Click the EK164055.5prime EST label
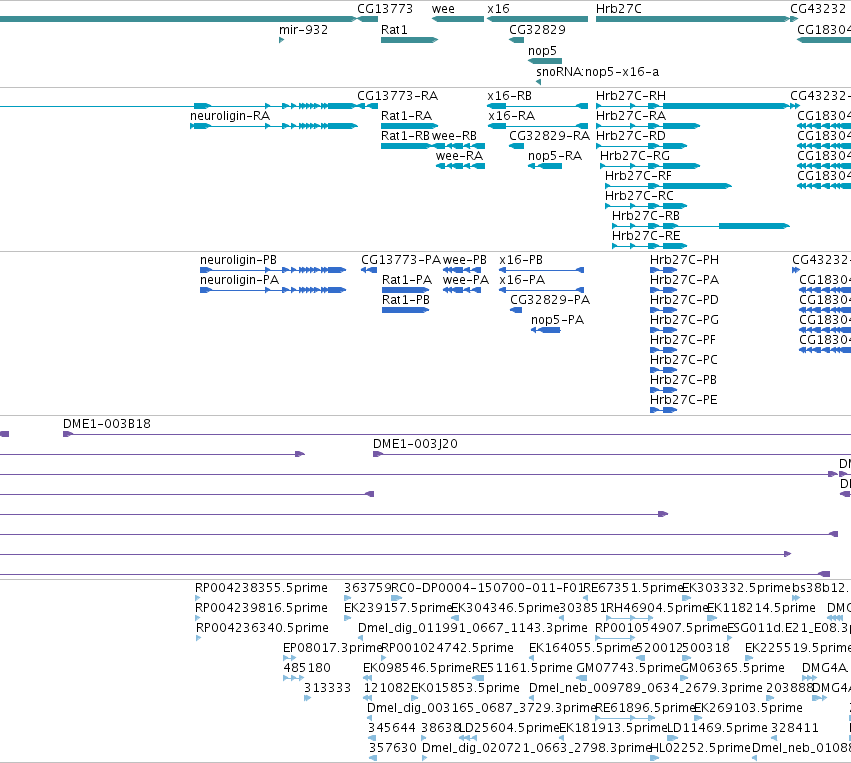The height and width of the screenshot is (763, 851). tap(582, 649)
